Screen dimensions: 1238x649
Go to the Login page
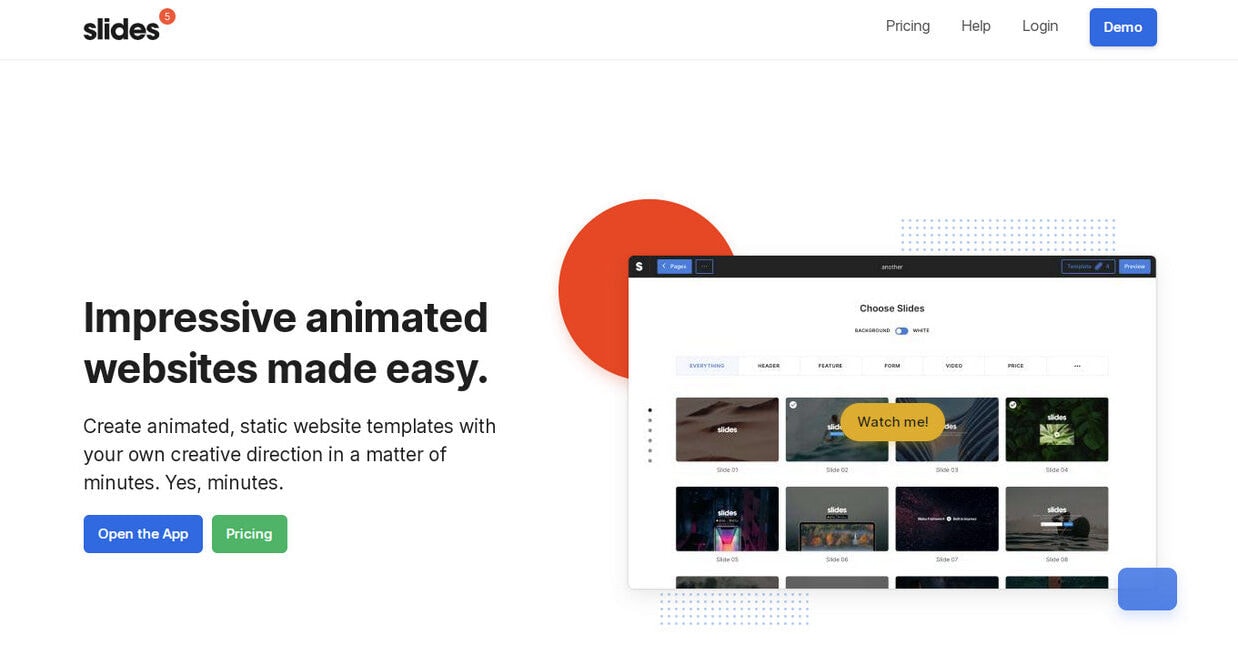point(1039,26)
